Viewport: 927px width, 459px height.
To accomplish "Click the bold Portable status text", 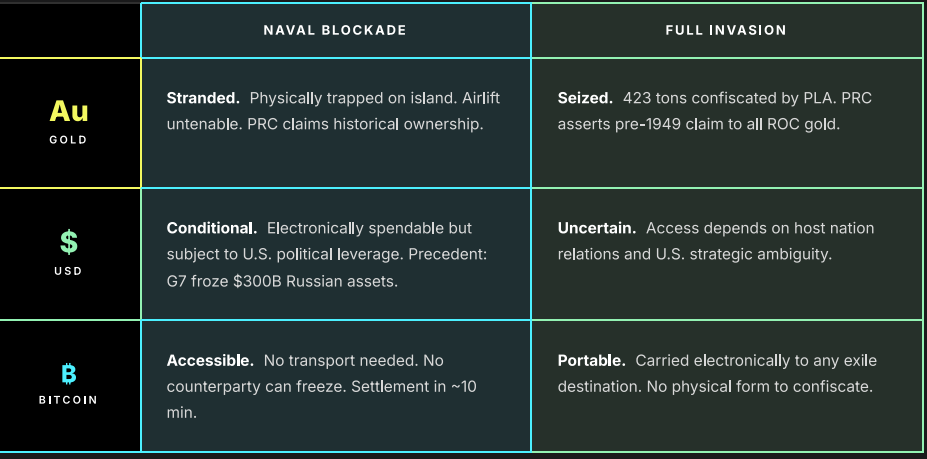I will pos(592,360).
